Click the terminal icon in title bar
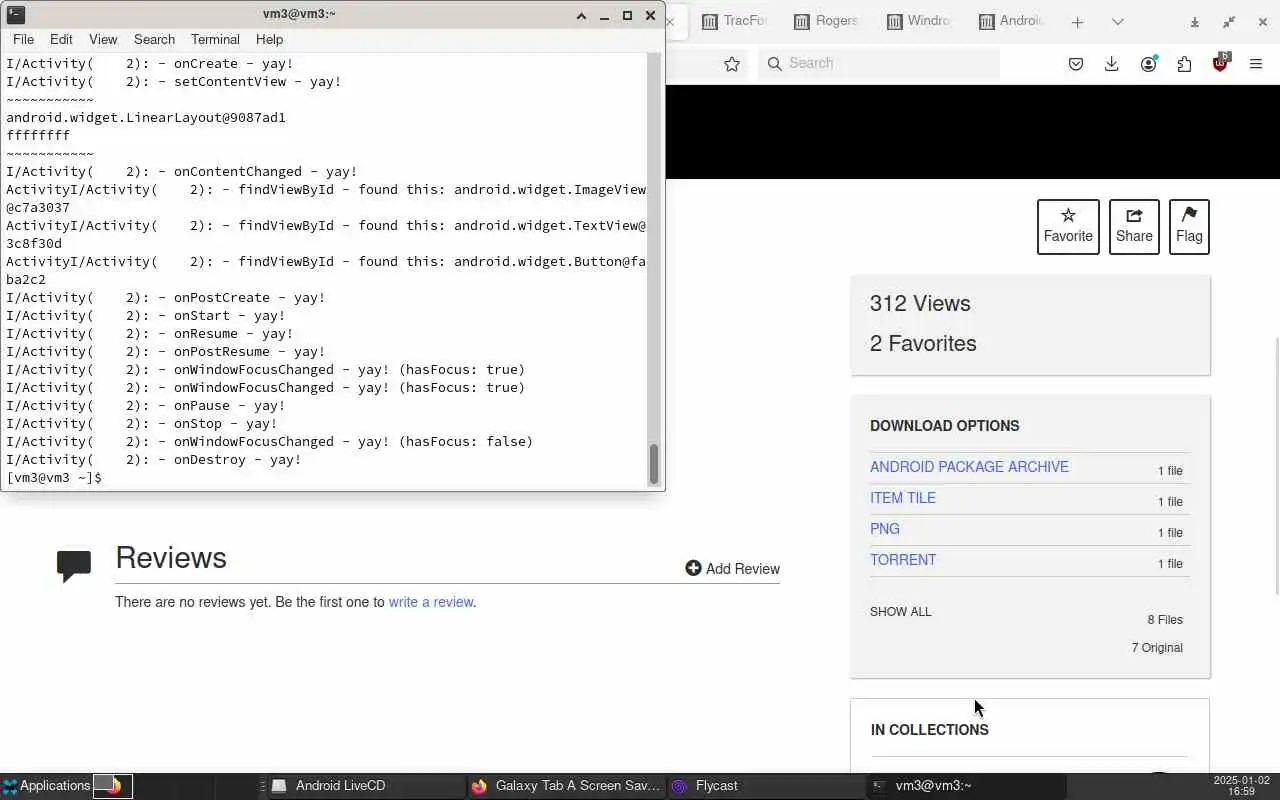Image resolution: width=1280 pixels, height=800 pixels. point(15,15)
